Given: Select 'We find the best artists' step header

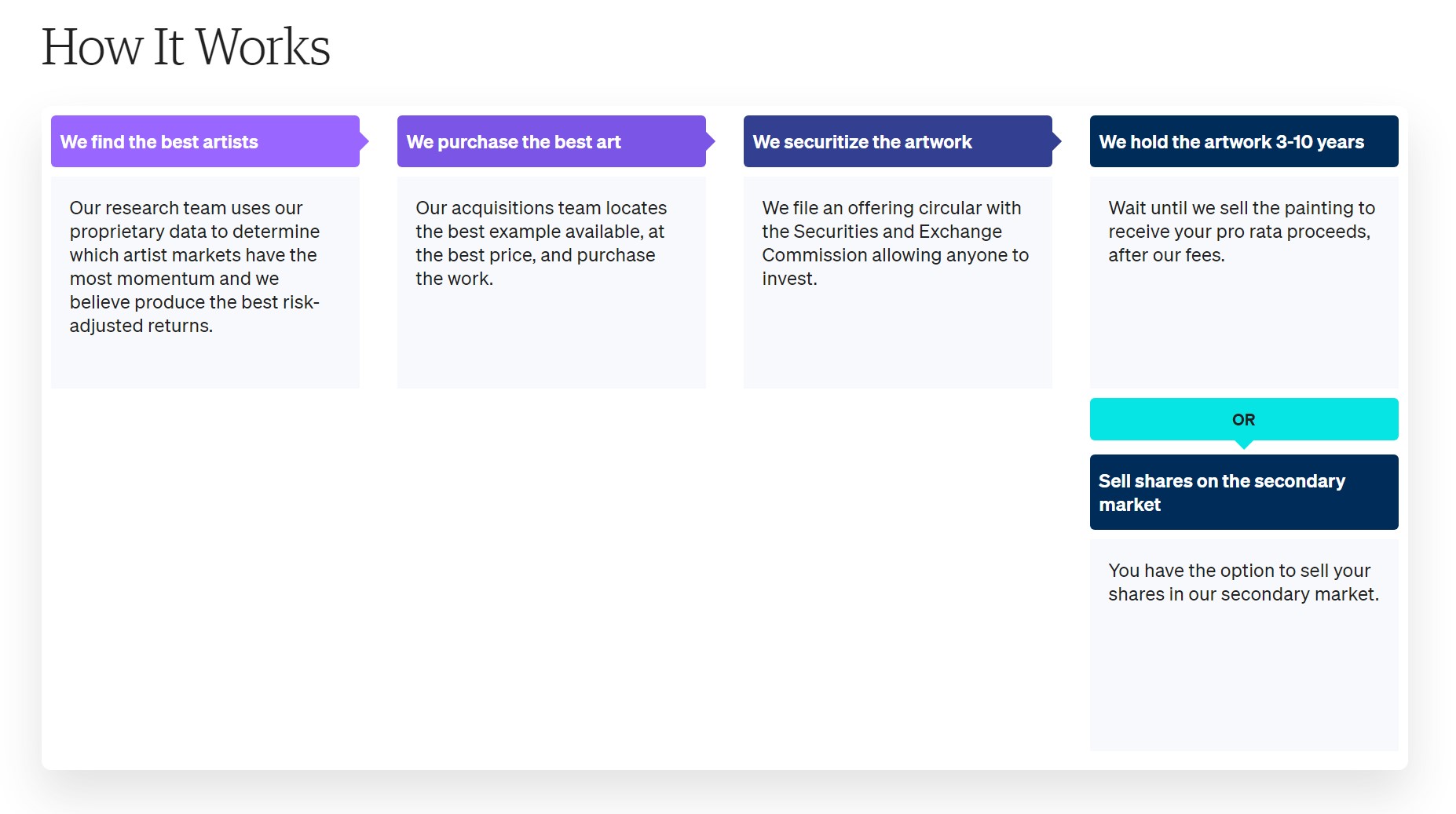Looking at the screenshot, I should coord(205,141).
